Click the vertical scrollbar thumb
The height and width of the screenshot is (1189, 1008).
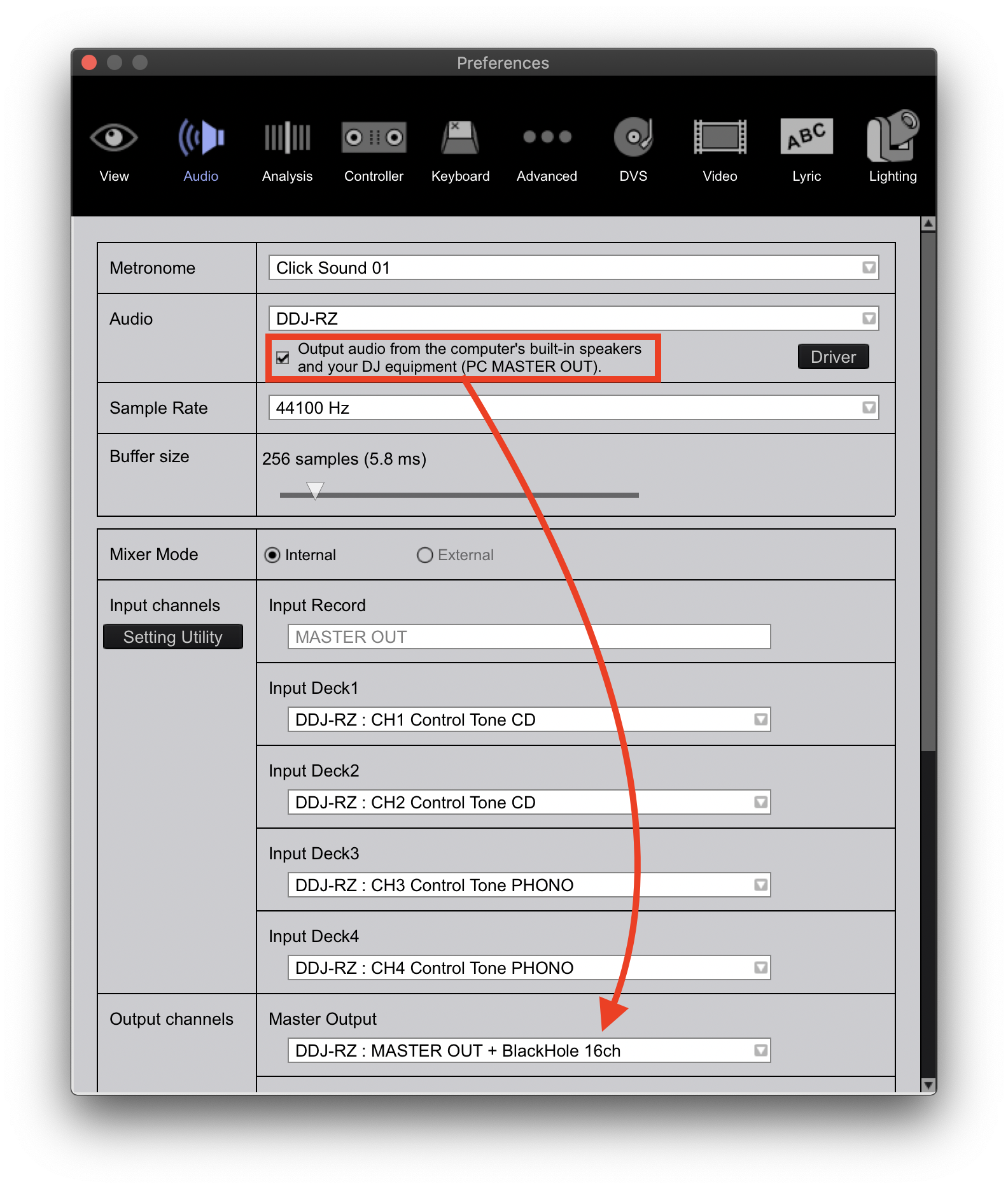928,491
